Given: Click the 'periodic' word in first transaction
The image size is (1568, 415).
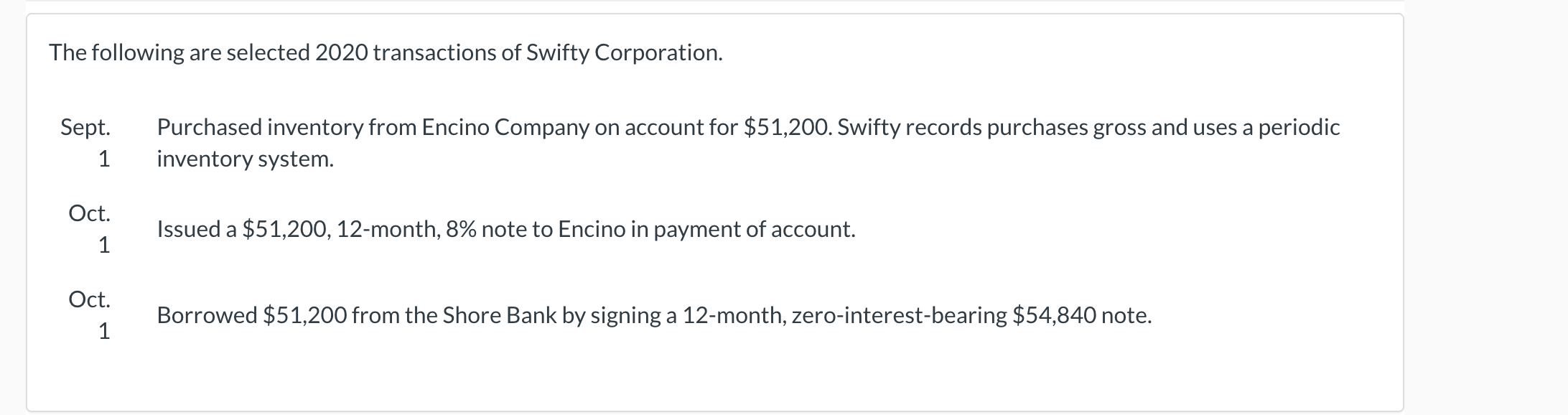Looking at the screenshot, I should point(1299,127).
